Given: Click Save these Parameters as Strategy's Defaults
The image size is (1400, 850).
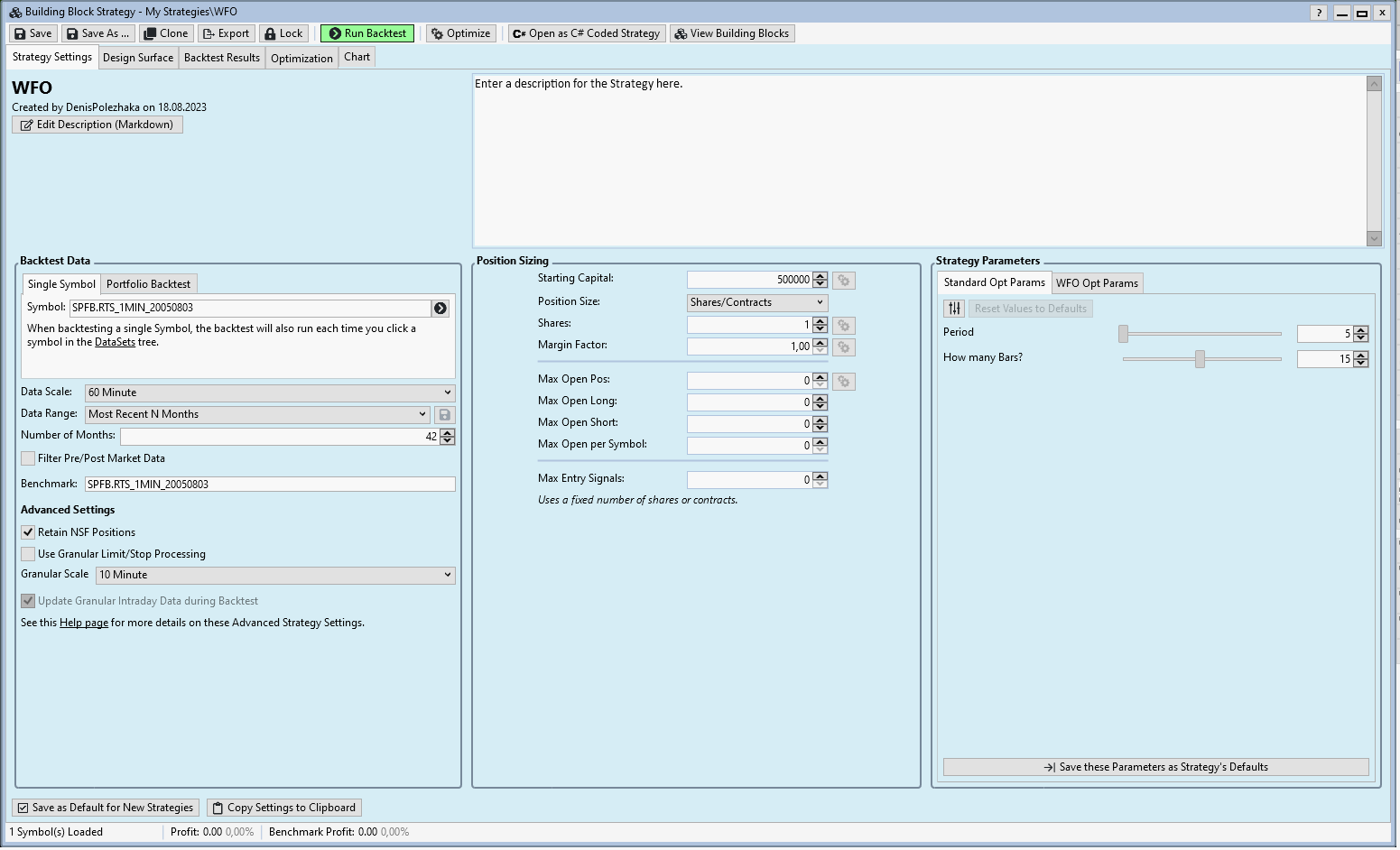Looking at the screenshot, I should click(x=1155, y=767).
